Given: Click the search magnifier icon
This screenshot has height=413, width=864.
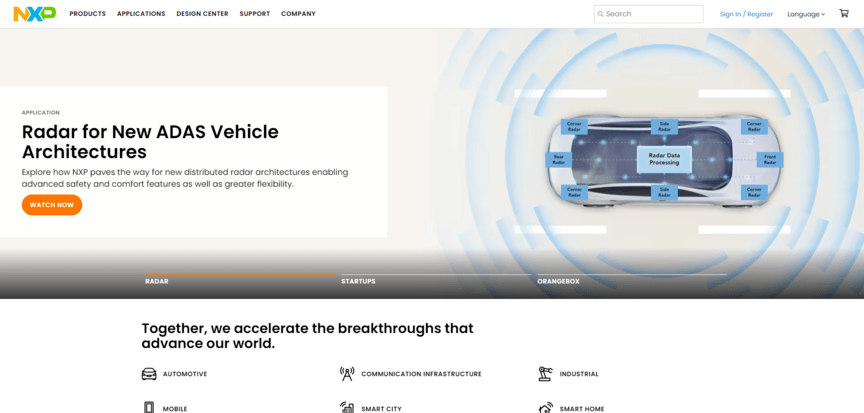Looking at the screenshot, I should (x=601, y=14).
